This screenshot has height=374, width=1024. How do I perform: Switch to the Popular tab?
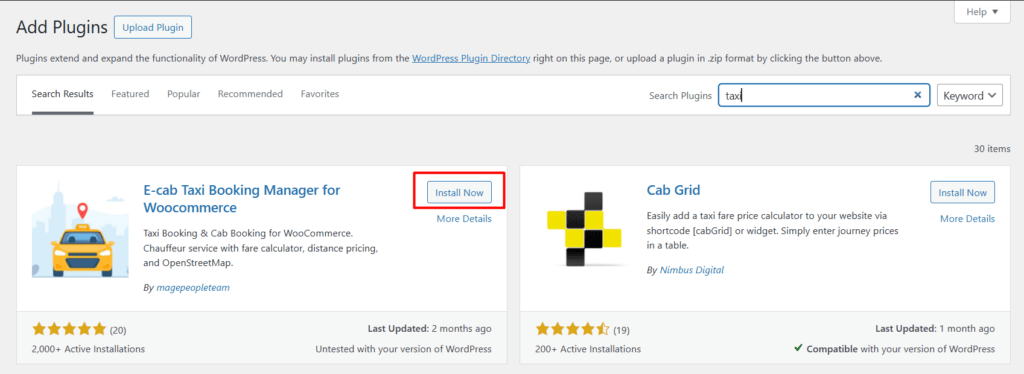coord(184,94)
